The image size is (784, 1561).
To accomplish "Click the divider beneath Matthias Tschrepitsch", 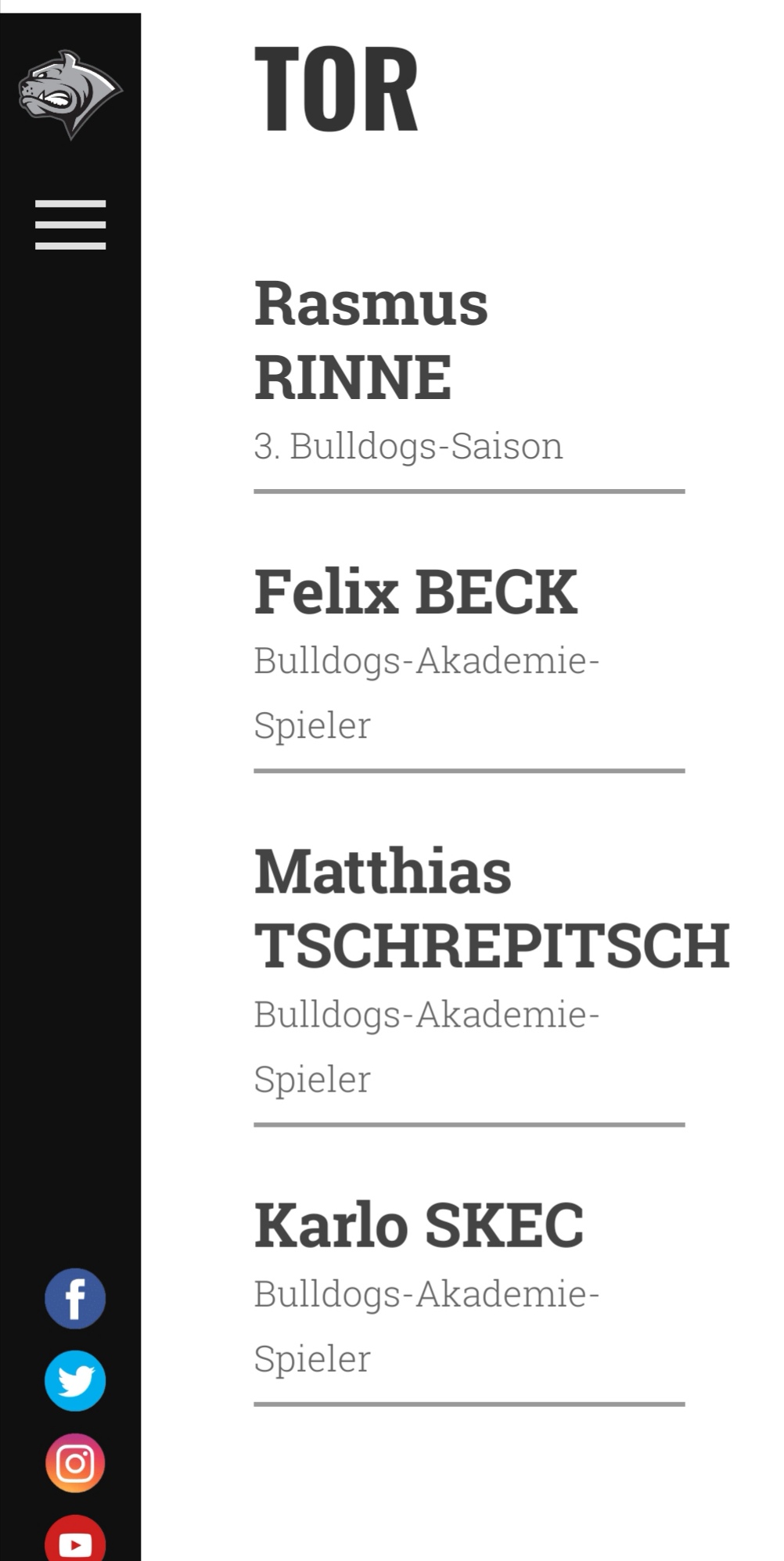I will [469, 1125].
